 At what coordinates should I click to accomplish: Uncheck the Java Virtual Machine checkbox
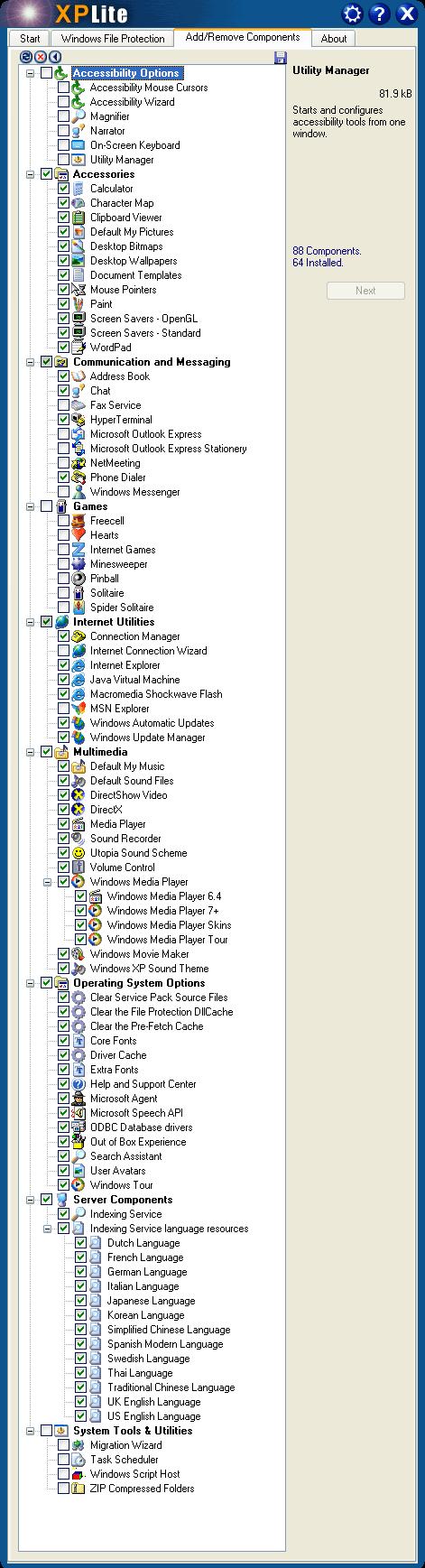(63, 680)
